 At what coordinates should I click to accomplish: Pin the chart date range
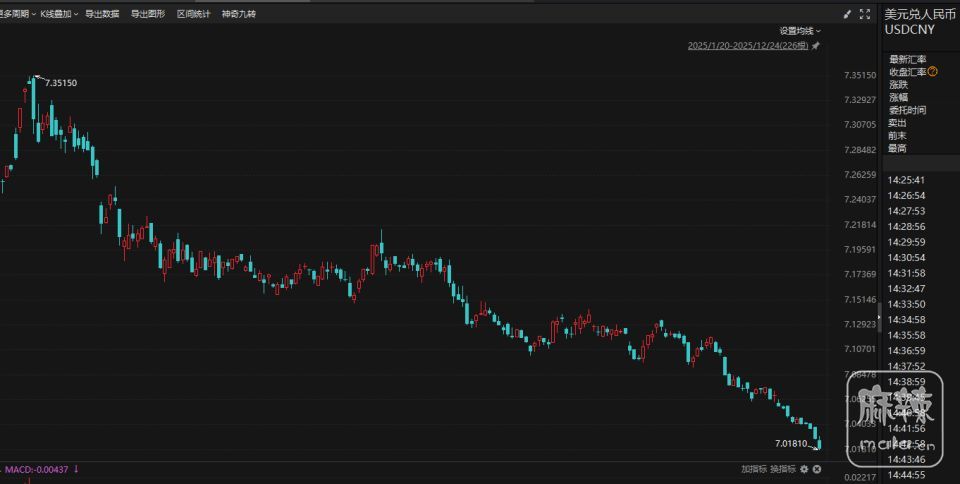pos(816,46)
